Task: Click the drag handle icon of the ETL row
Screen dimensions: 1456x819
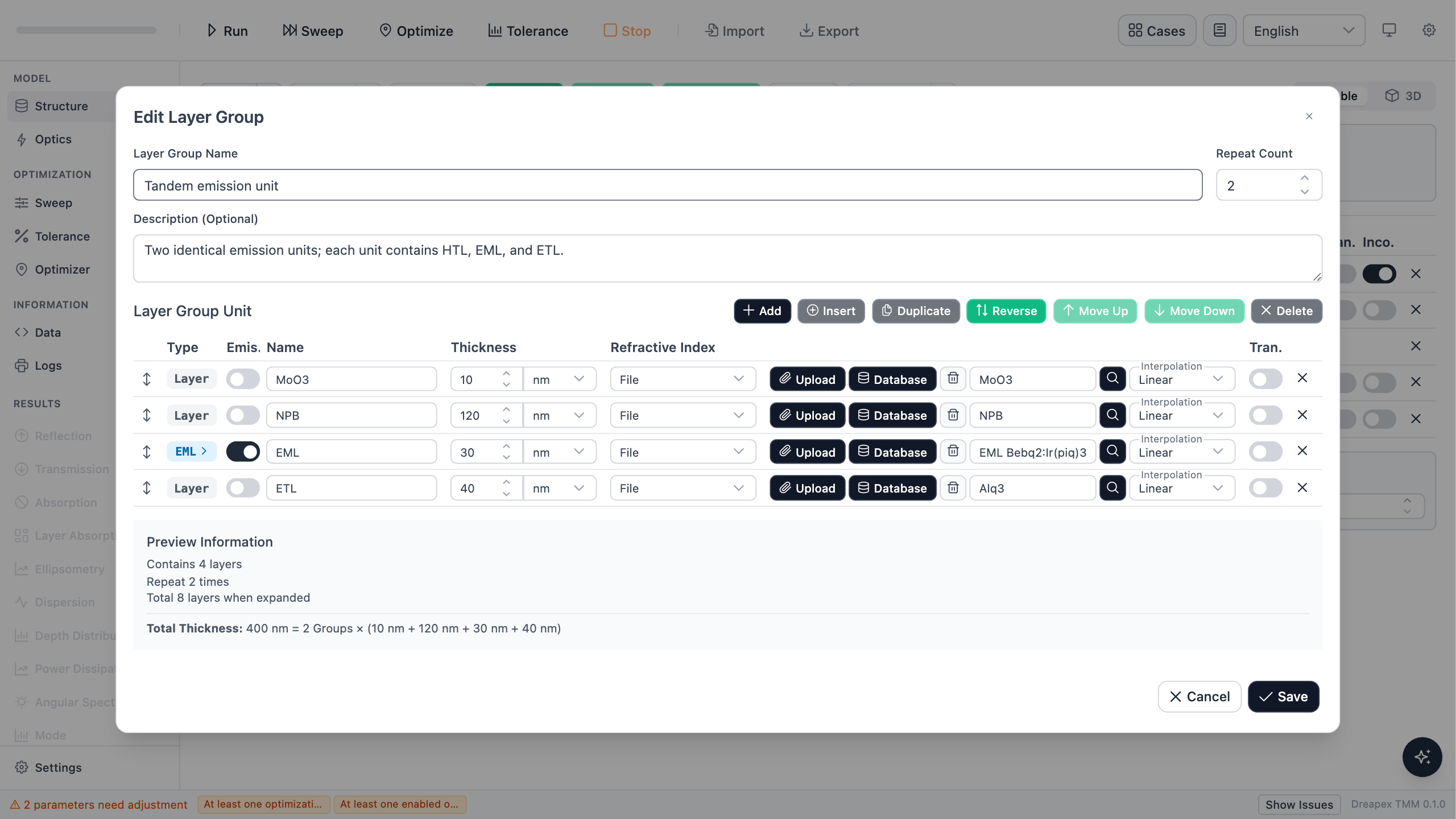Action: pyautogui.click(x=147, y=488)
